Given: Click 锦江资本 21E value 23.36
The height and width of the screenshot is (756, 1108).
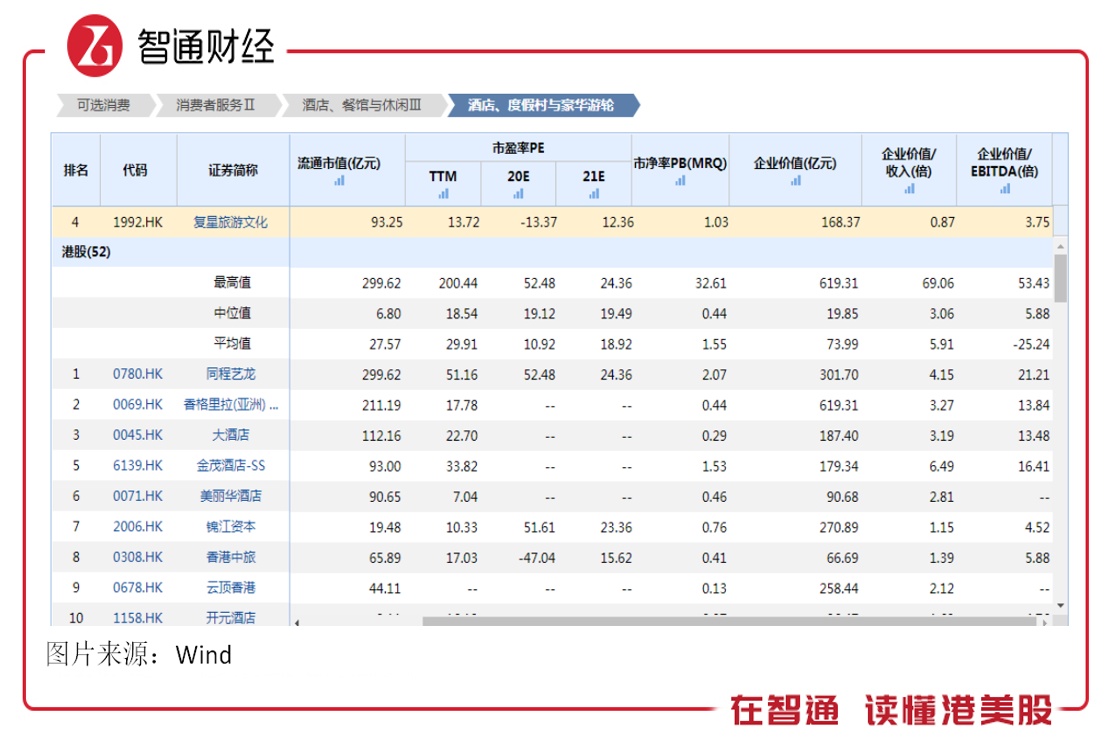Looking at the screenshot, I should pos(616,527).
